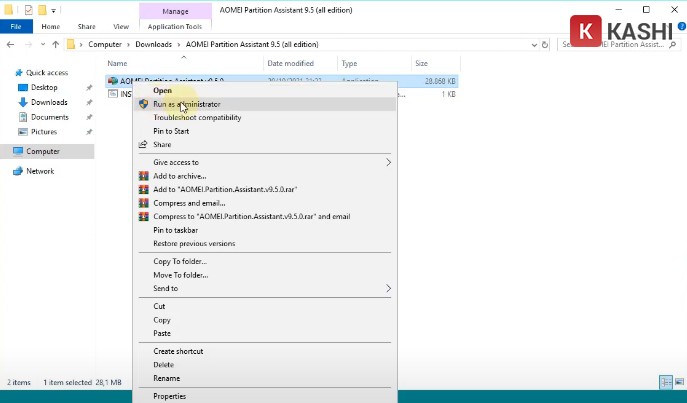
Task: Click the WinRAR icon beside Compress and email
Action: coord(143,203)
